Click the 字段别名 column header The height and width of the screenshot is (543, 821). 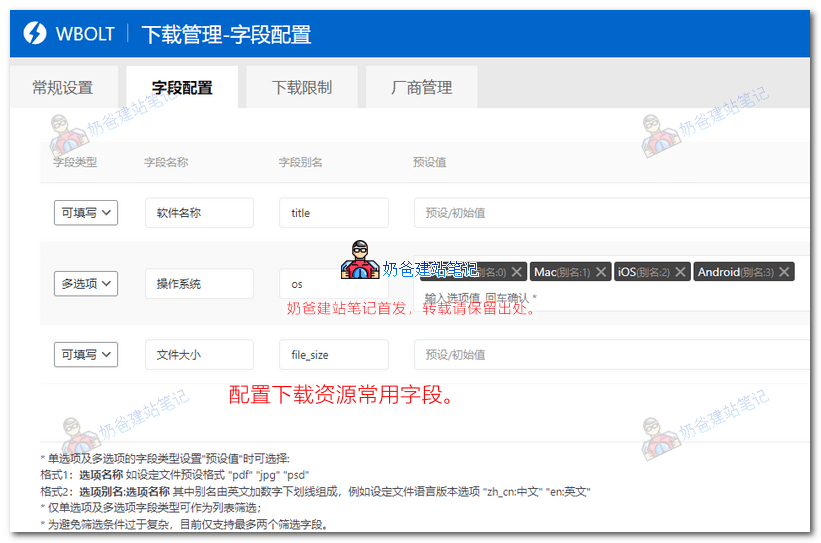pyautogui.click(x=300, y=162)
